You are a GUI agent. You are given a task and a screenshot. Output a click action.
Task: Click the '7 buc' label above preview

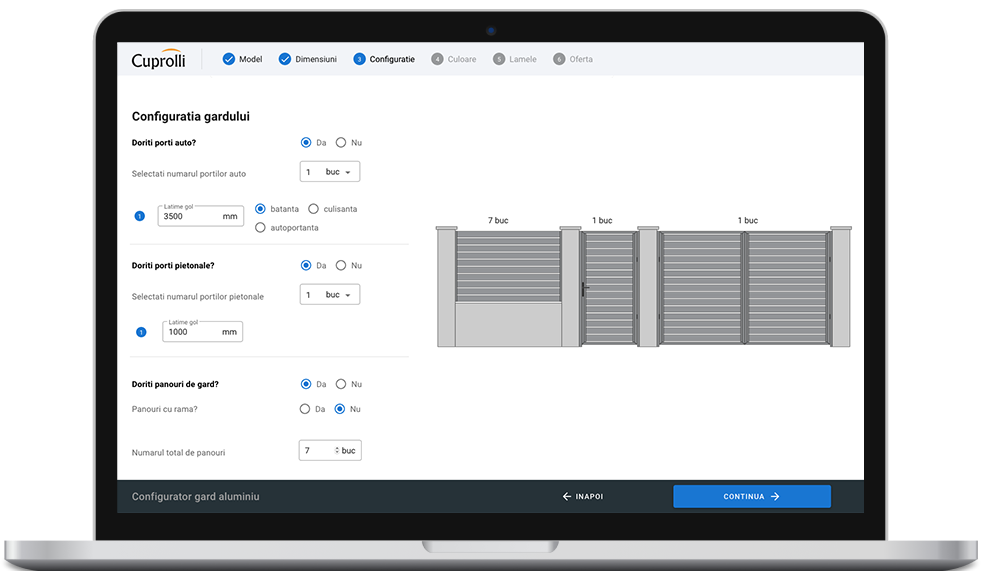point(498,220)
